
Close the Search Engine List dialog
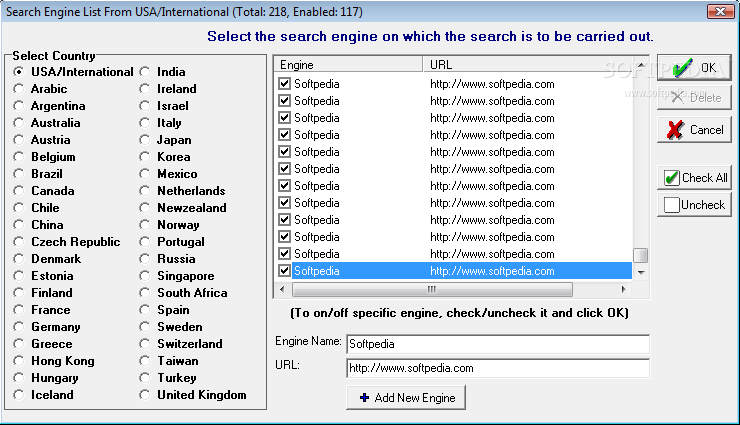click(x=717, y=12)
